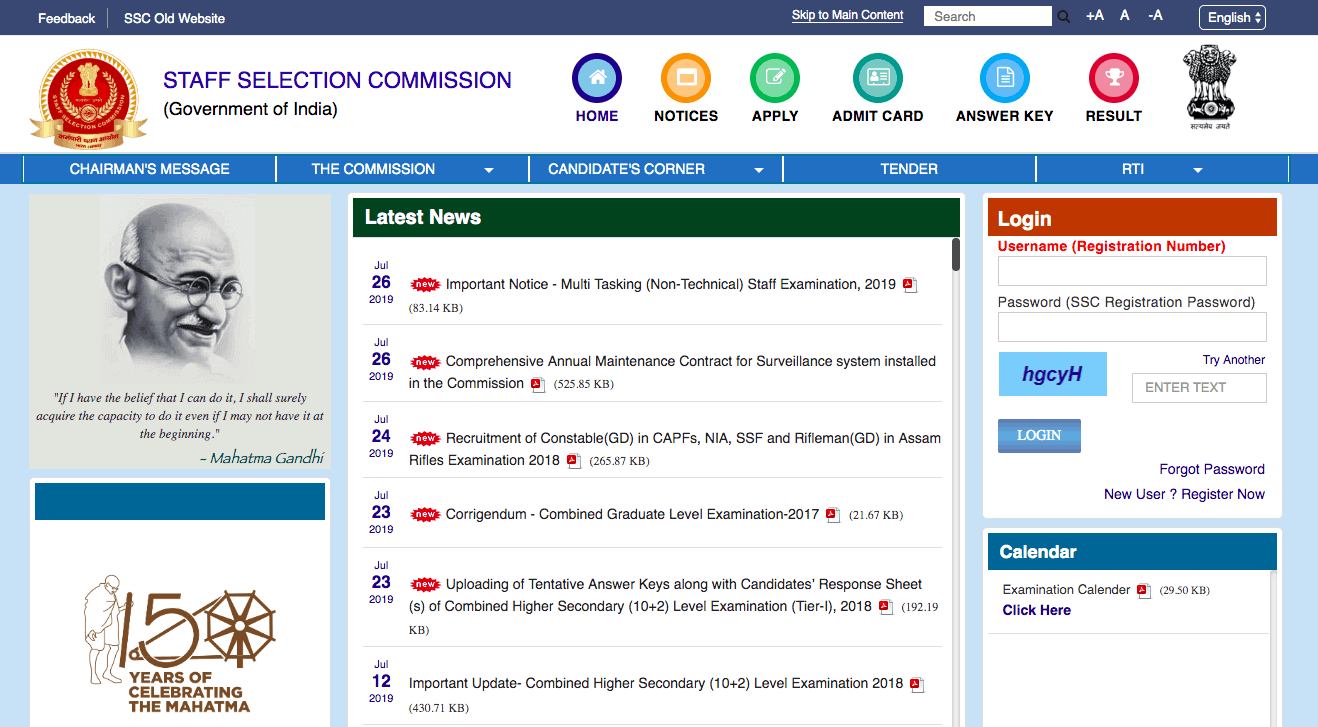Open the Chairman's Message menu item

point(149,169)
